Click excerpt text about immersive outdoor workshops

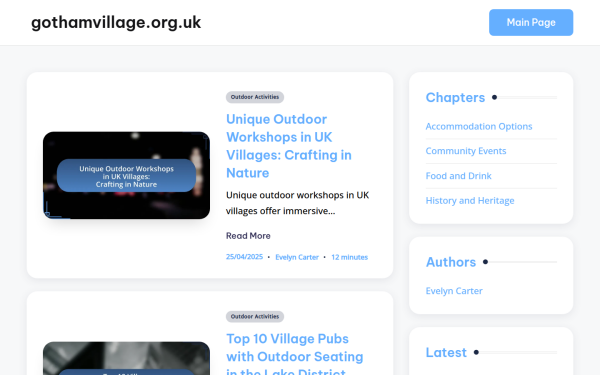click(298, 203)
